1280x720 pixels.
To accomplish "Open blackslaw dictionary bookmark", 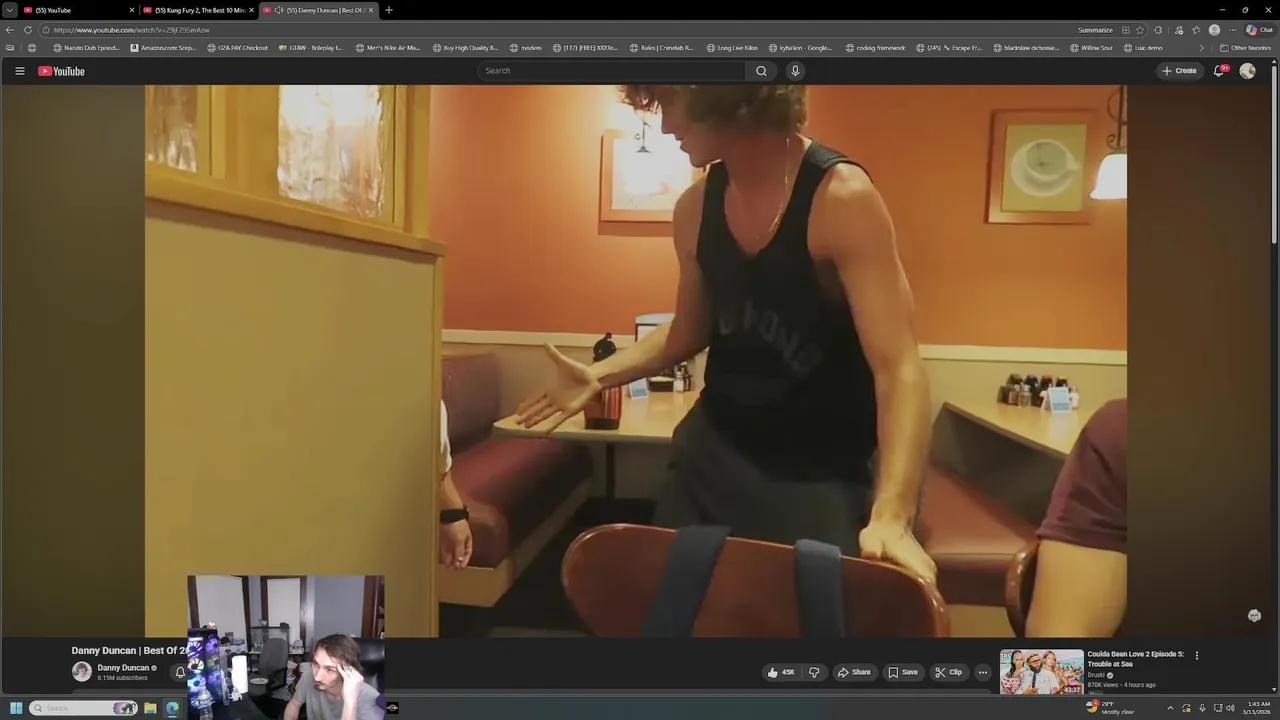I will pos(1026,48).
